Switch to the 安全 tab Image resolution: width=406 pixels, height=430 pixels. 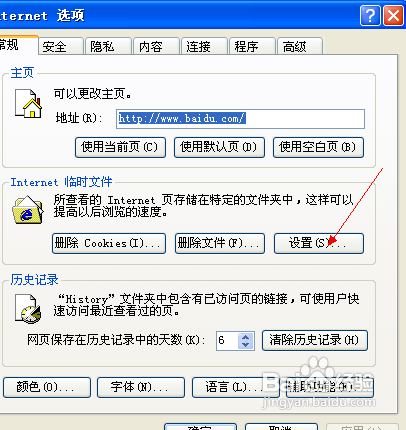(x=60, y=46)
